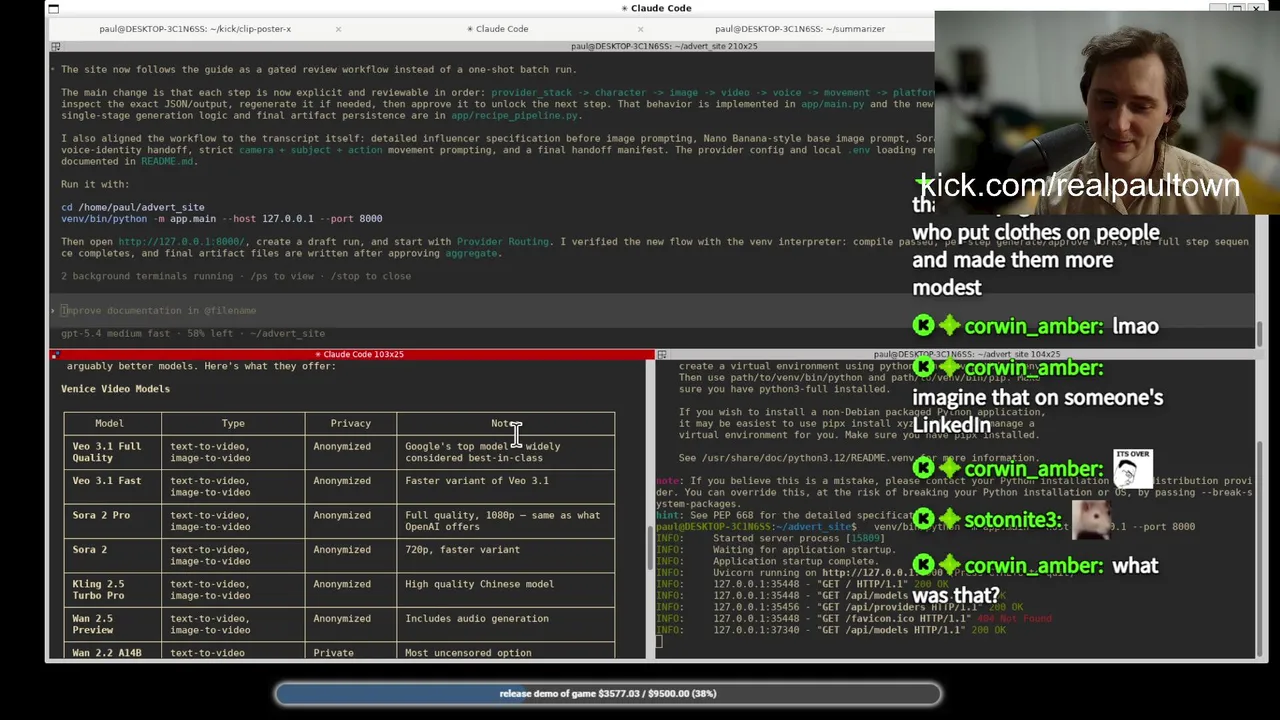Switch to the Claude Code tab
This screenshot has height=720, width=1280.
click(498, 29)
